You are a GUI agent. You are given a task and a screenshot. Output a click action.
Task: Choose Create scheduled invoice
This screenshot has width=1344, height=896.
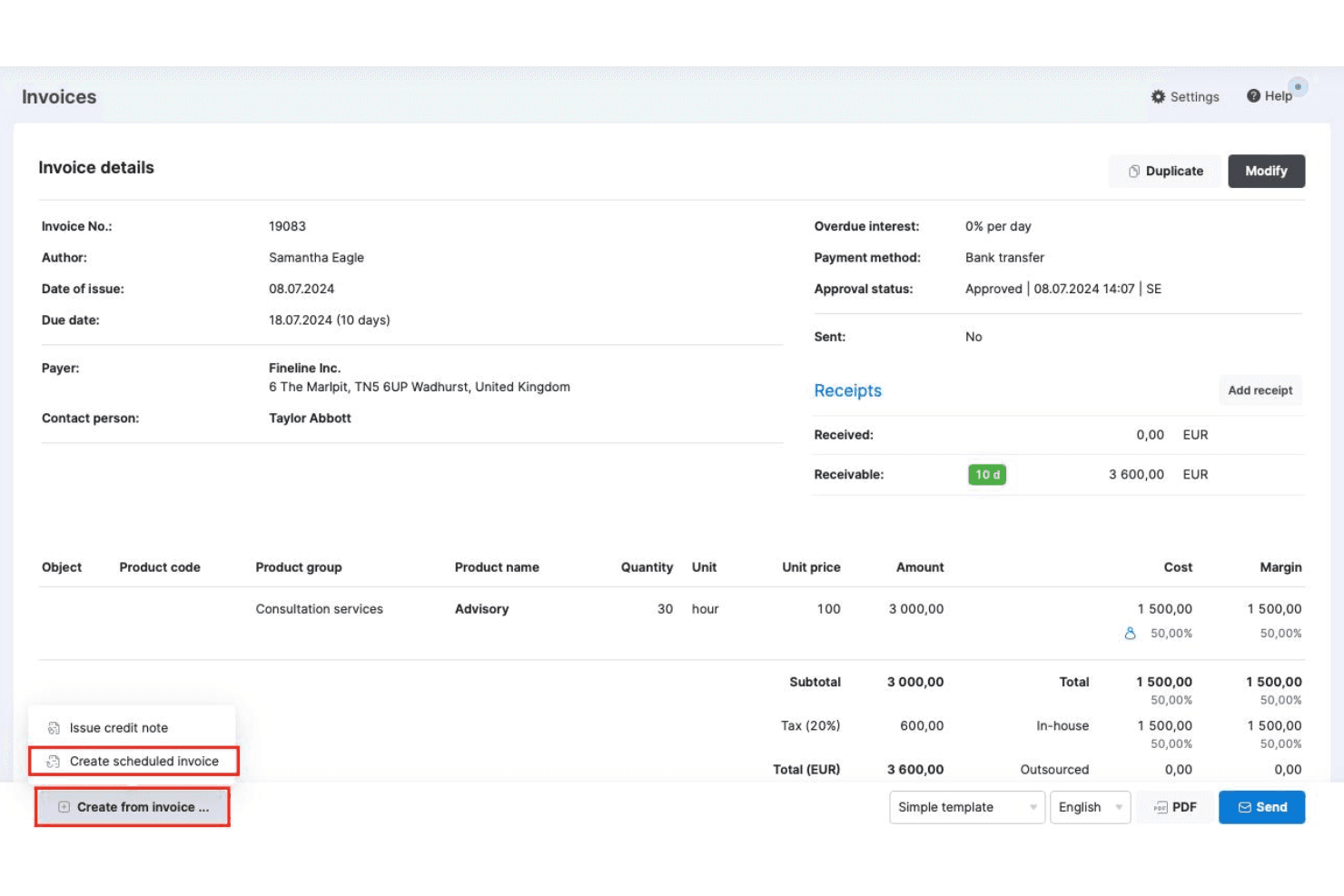coord(133,762)
